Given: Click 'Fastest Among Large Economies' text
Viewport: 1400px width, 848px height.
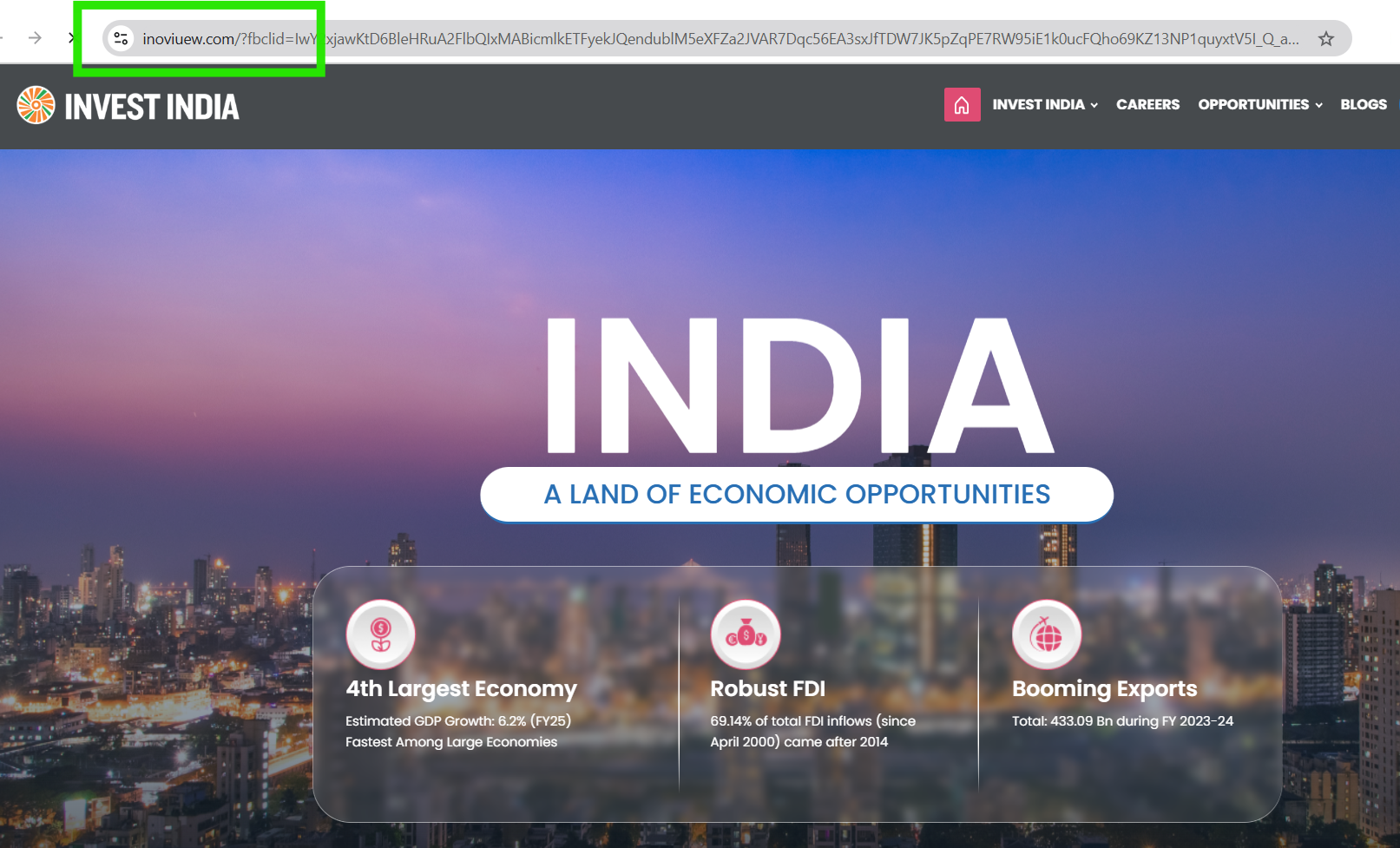Looking at the screenshot, I should click(x=451, y=742).
